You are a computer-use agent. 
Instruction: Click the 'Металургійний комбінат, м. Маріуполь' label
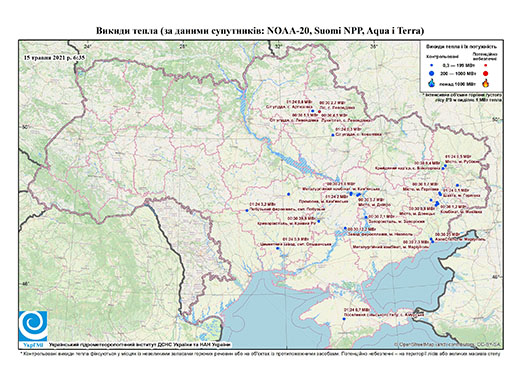click(x=391, y=247)
